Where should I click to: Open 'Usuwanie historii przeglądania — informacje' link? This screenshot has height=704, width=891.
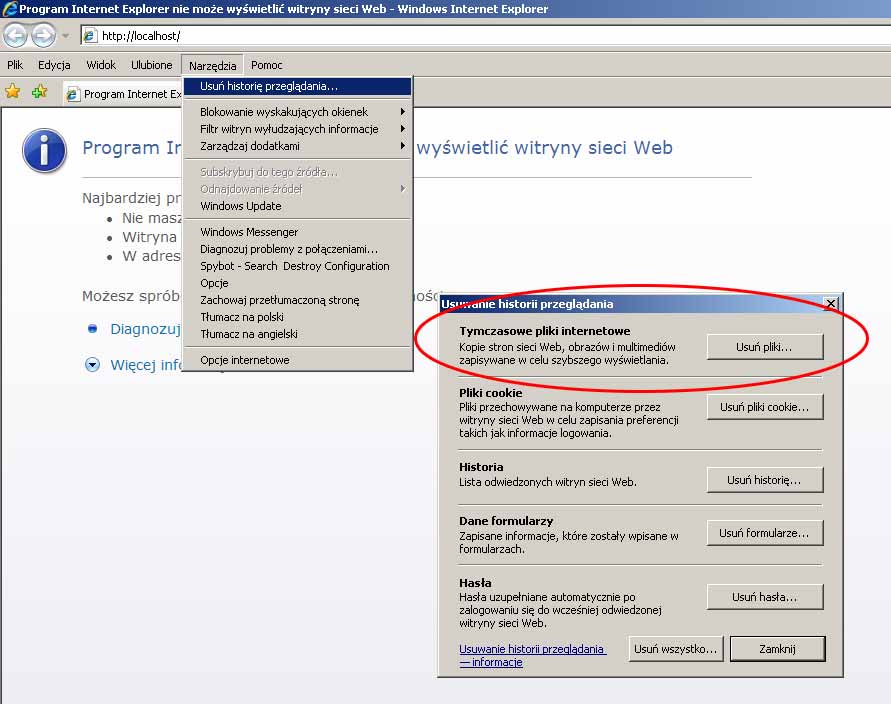click(x=532, y=655)
